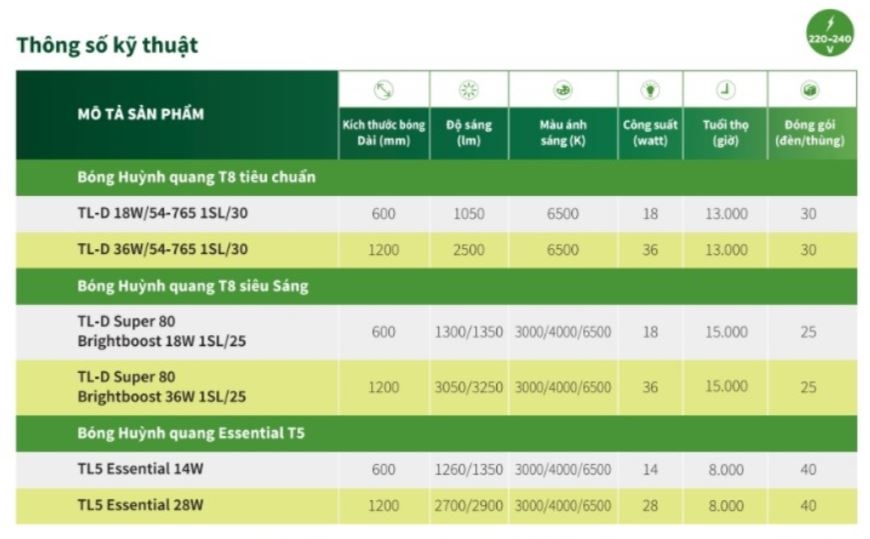Image resolution: width=870 pixels, height=539 pixels.
Task: Open TL-D Super 80 Brightboost 18W entry
Action: [x=162, y=332]
